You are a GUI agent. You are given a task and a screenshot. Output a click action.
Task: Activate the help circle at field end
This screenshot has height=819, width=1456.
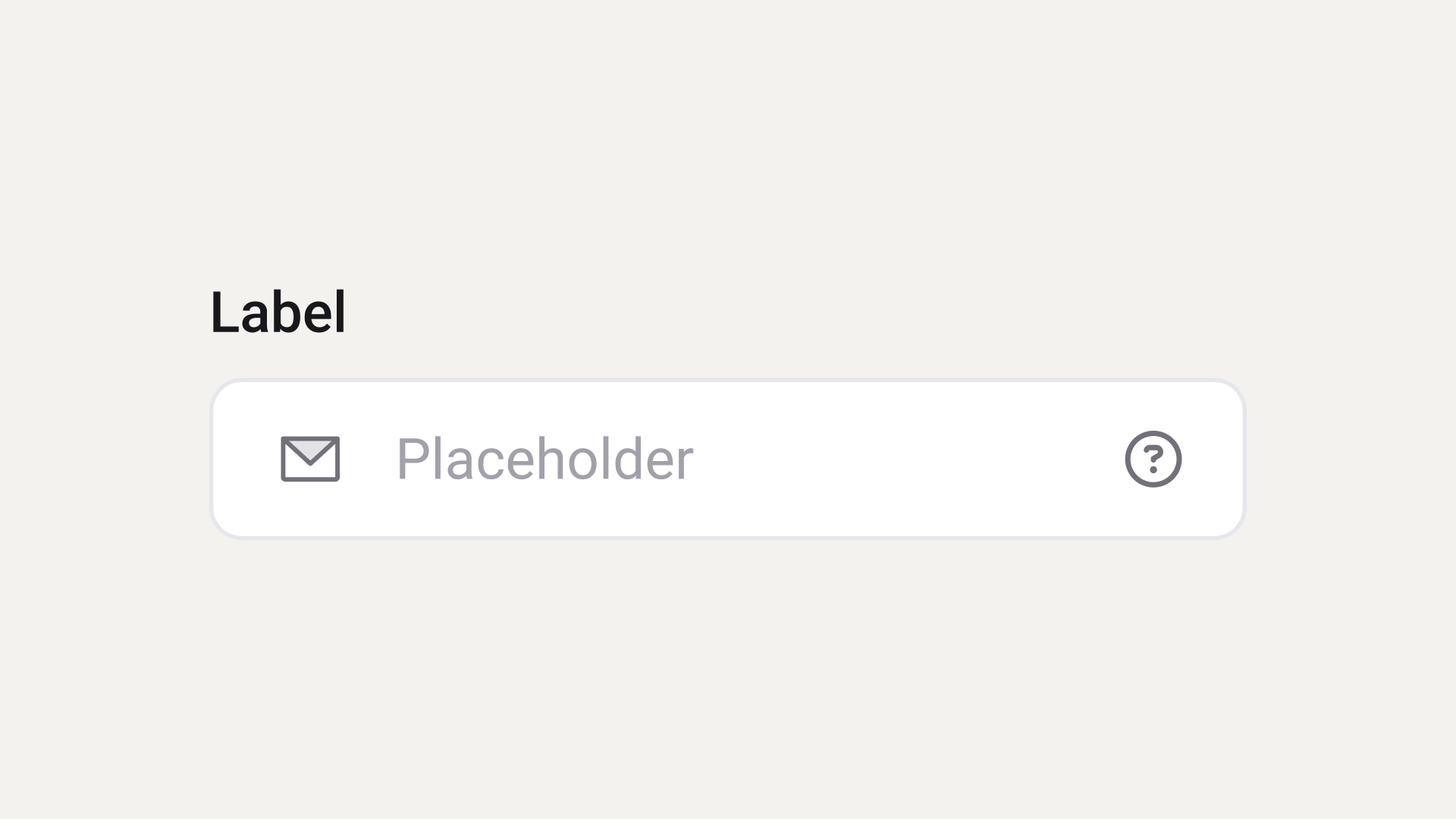[x=1153, y=459]
